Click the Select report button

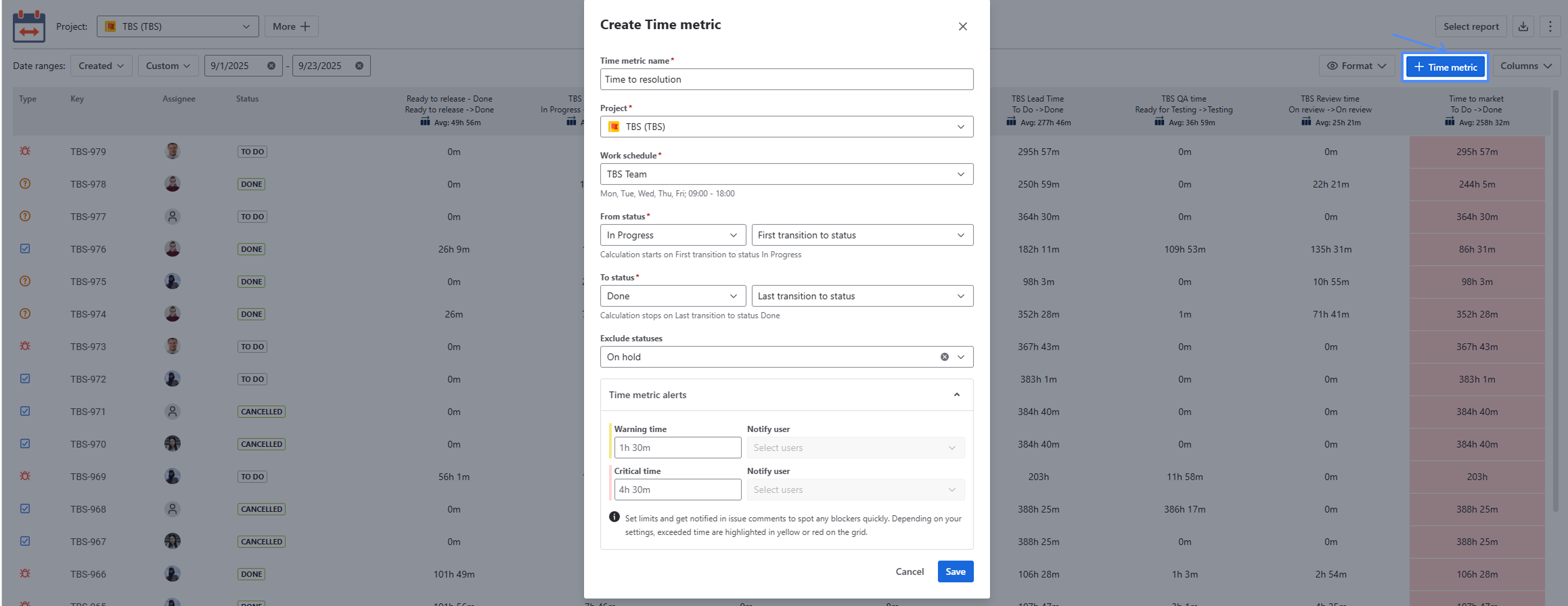tap(1470, 26)
